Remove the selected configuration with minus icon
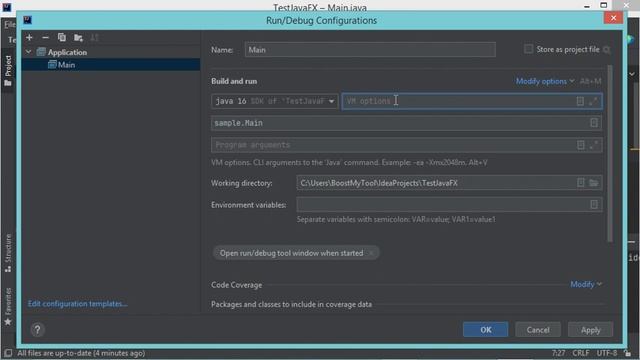This screenshot has height=360, width=640. click(45, 38)
